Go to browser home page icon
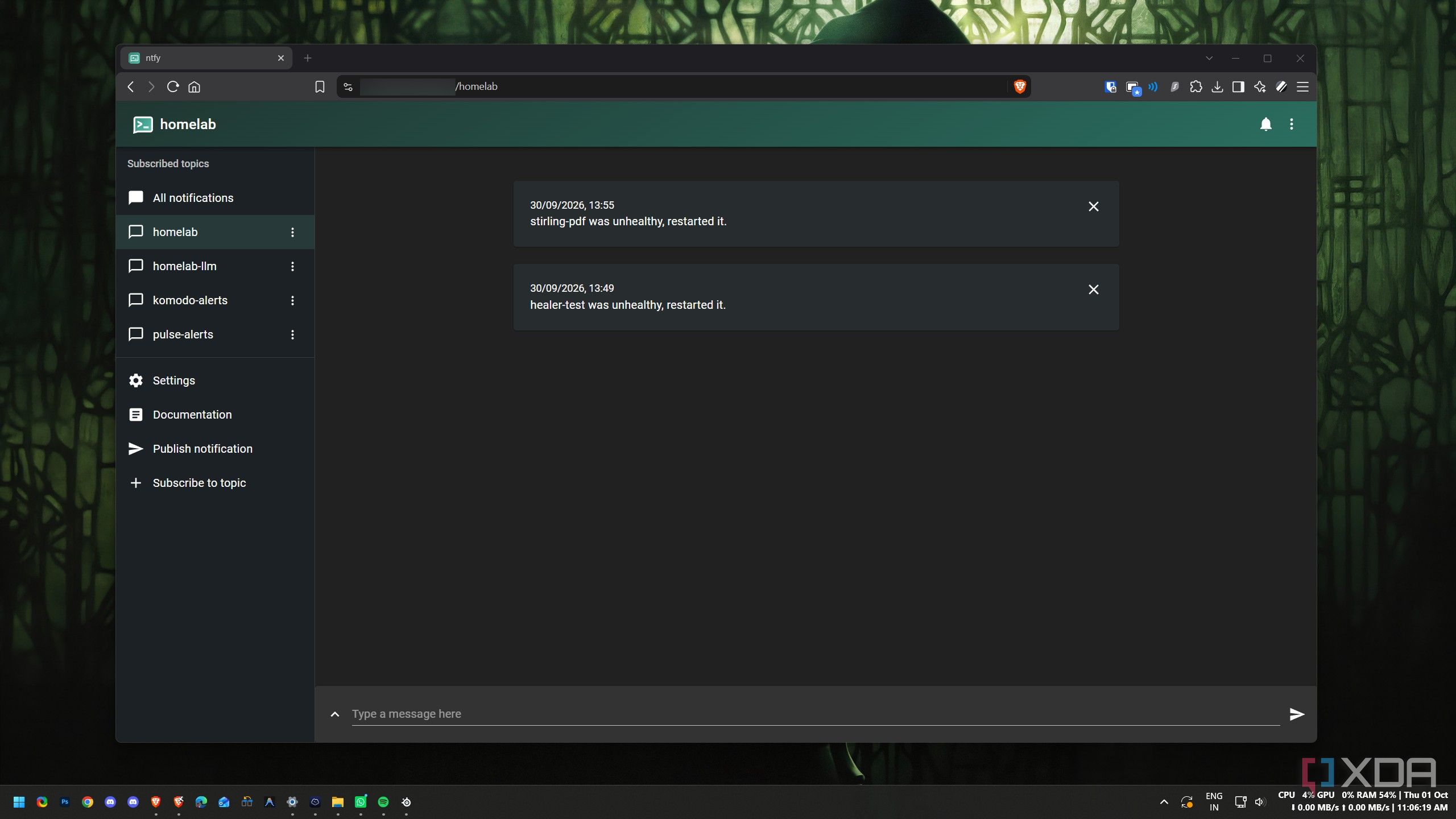This screenshot has width=1456, height=819. click(x=195, y=86)
